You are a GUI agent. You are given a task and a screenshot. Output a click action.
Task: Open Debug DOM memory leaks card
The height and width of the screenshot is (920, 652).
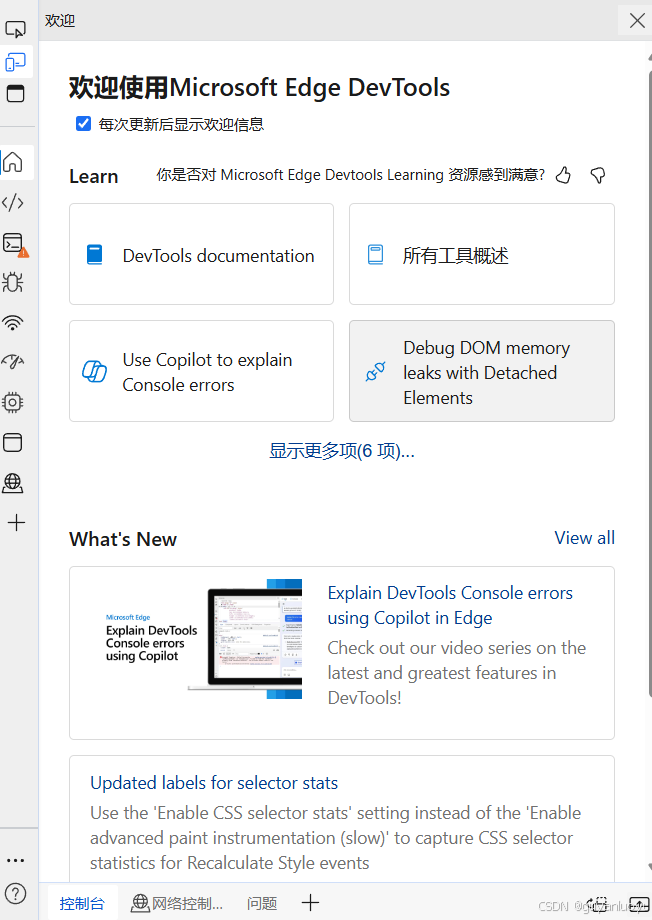point(482,371)
